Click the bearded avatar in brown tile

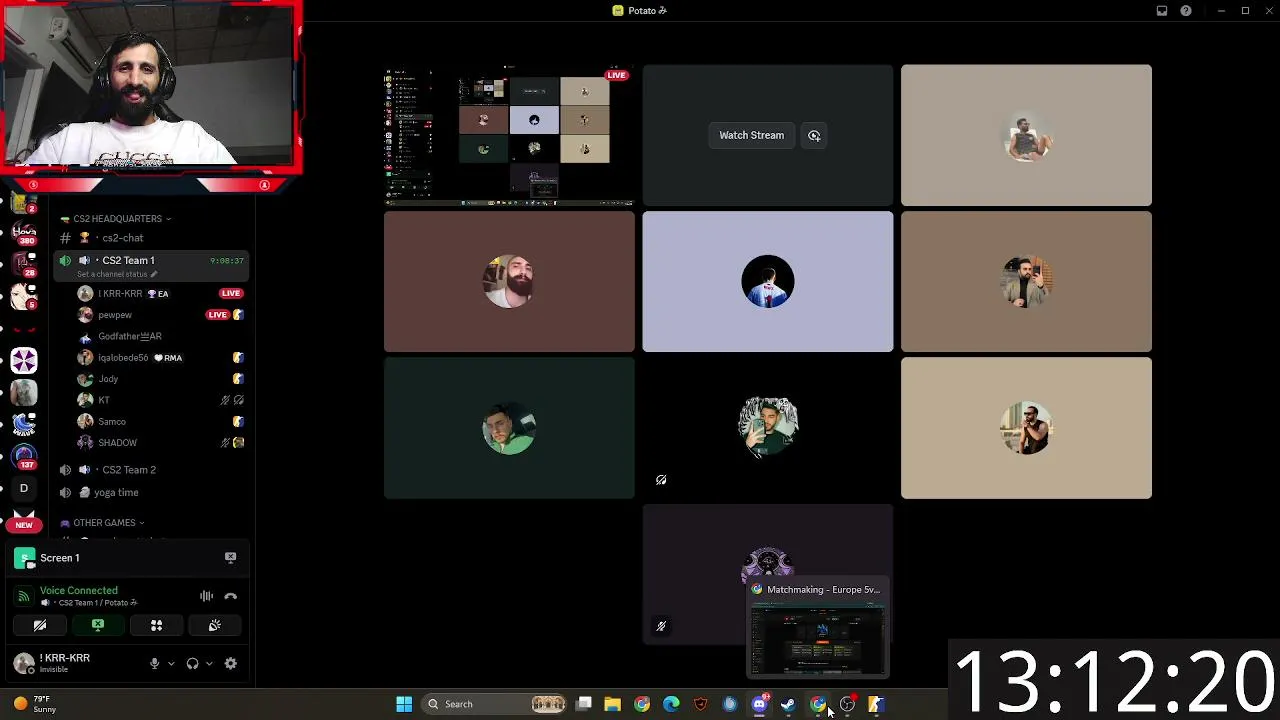(x=509, y=282)
